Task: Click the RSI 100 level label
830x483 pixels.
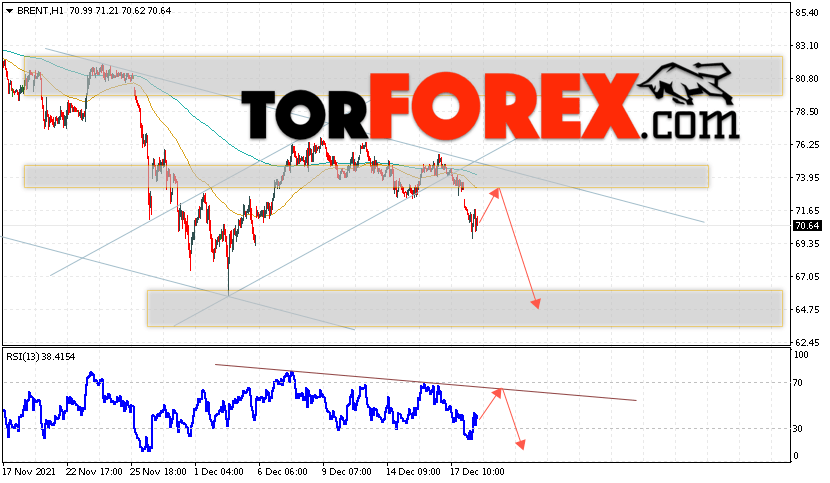Action: click(x=801, y=355)
